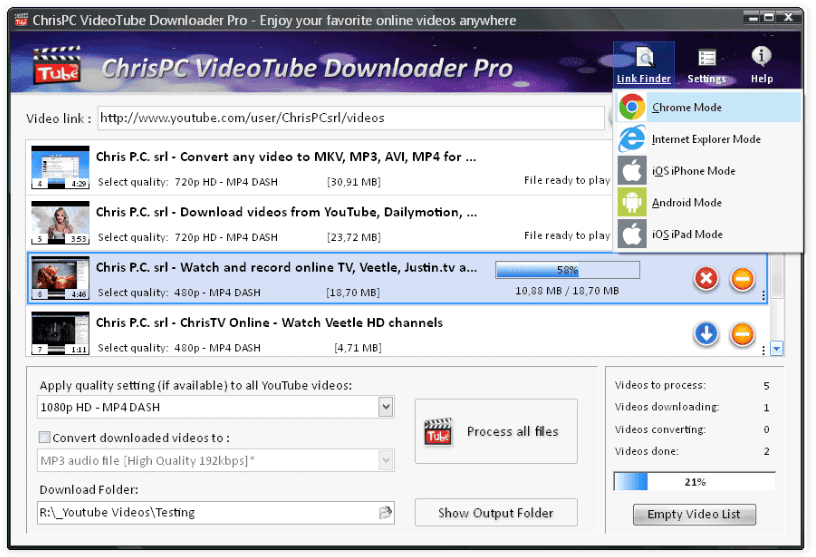Click the [23,72 MB] file size
Viewport: 816px width, 557px height.
[354, 237]
